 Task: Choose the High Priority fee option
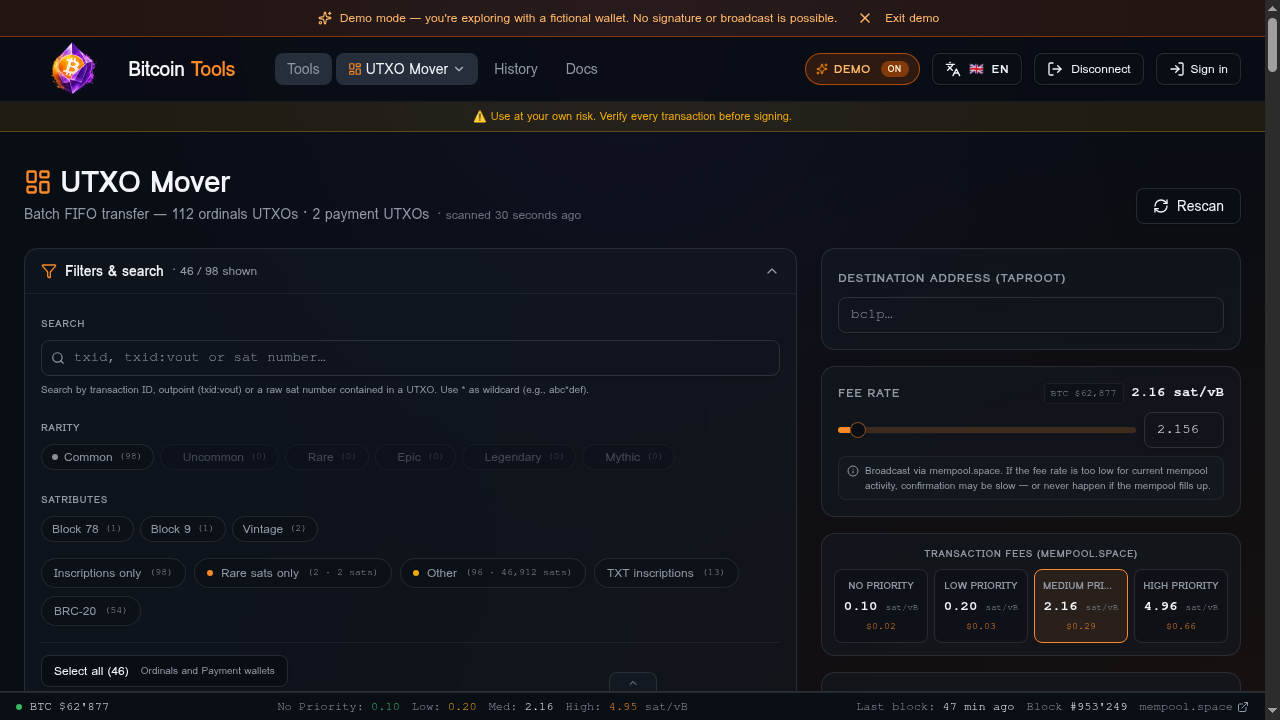[1181, 606]
